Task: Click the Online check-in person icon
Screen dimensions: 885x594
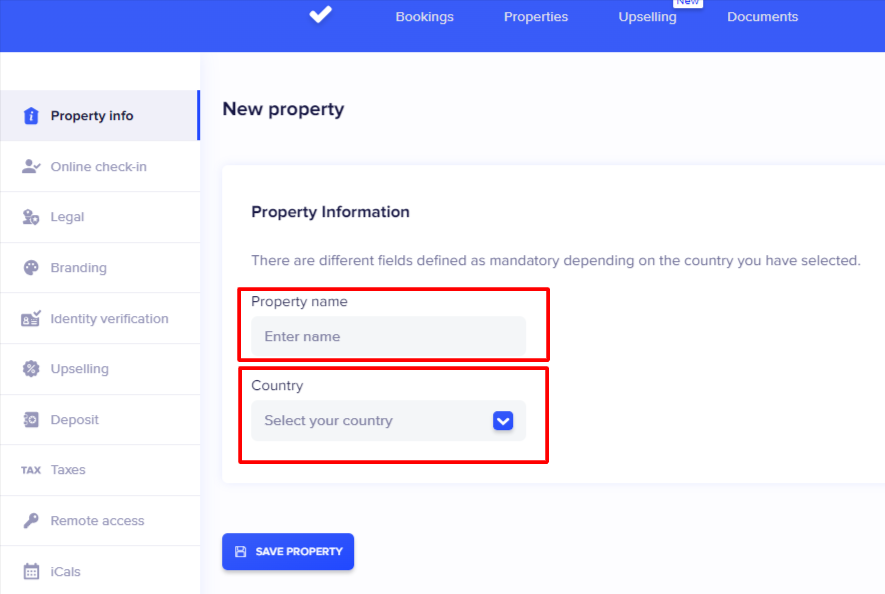Action: pyautogui.click(x=31, y=167)
